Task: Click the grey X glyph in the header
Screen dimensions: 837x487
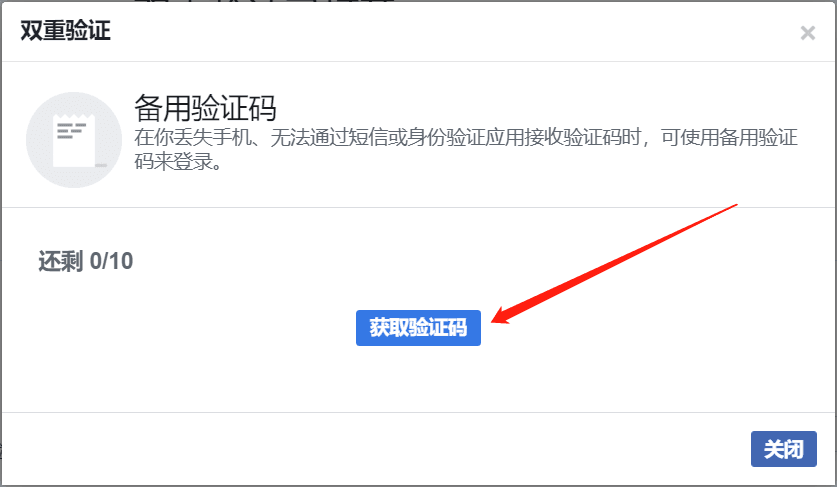Action: [x=808, y=33]
